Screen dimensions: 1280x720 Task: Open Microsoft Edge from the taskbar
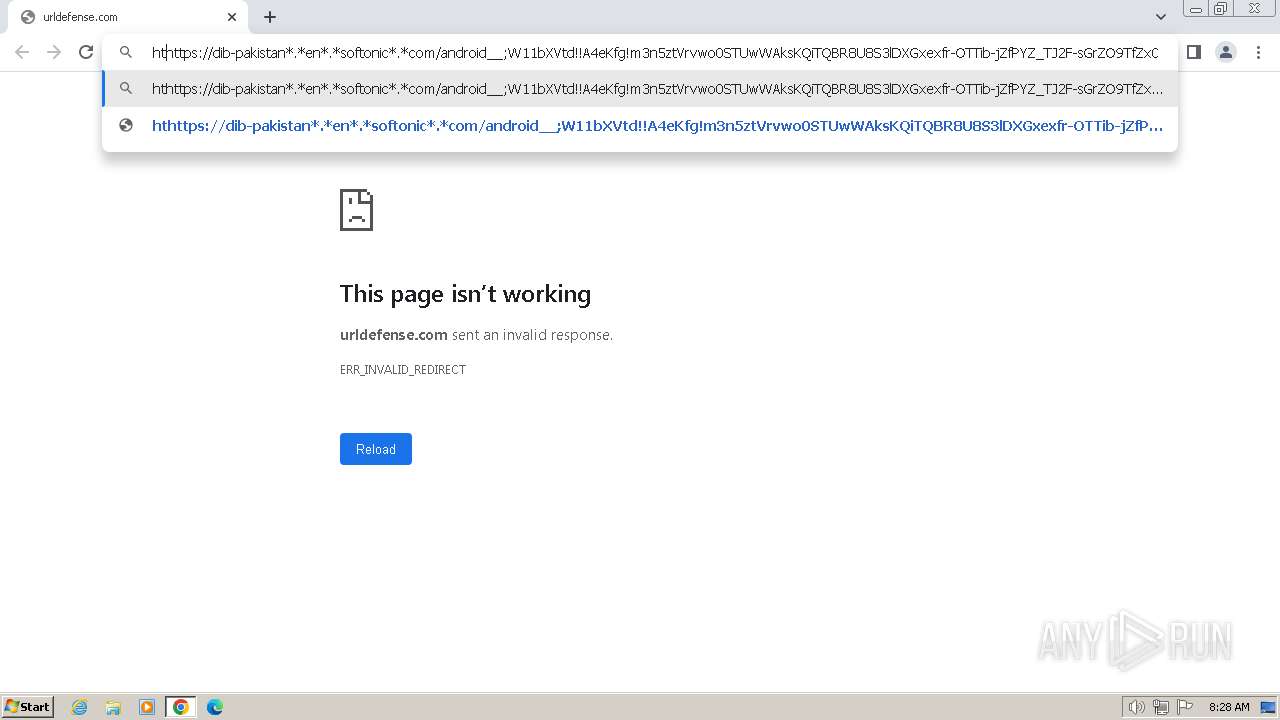coord(215,707)
